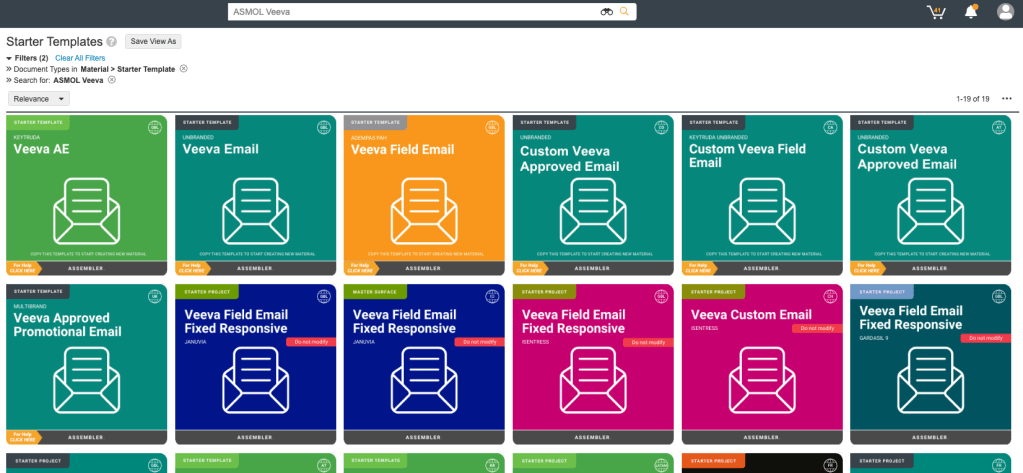Click the UK globe icon on Veeva Approved Promotional Email
The image size is (1023, 473).
(154, 296)
